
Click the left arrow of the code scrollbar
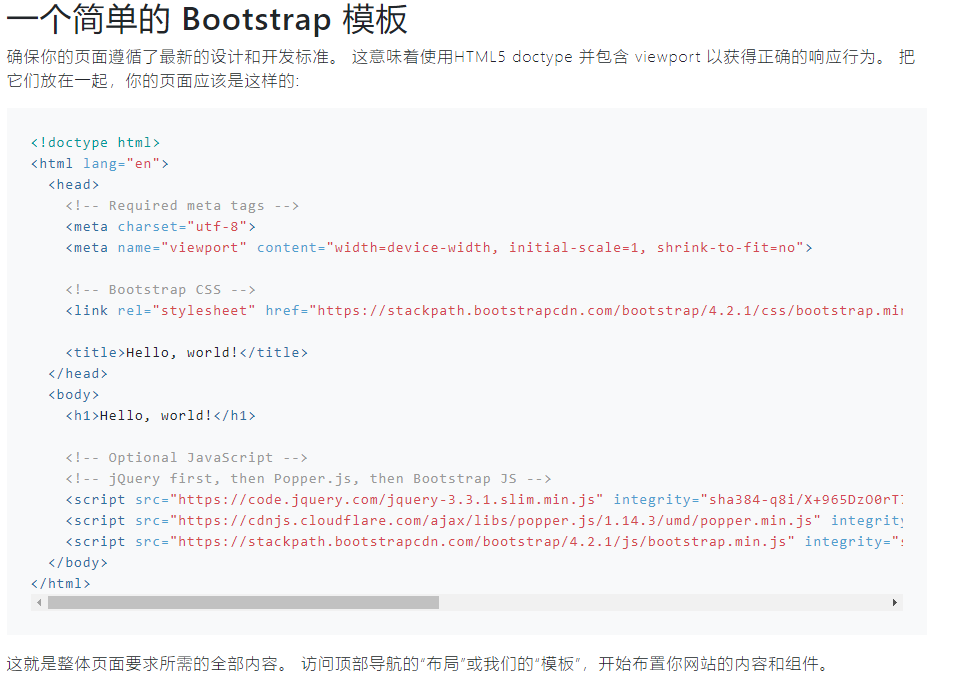(39, 603)
